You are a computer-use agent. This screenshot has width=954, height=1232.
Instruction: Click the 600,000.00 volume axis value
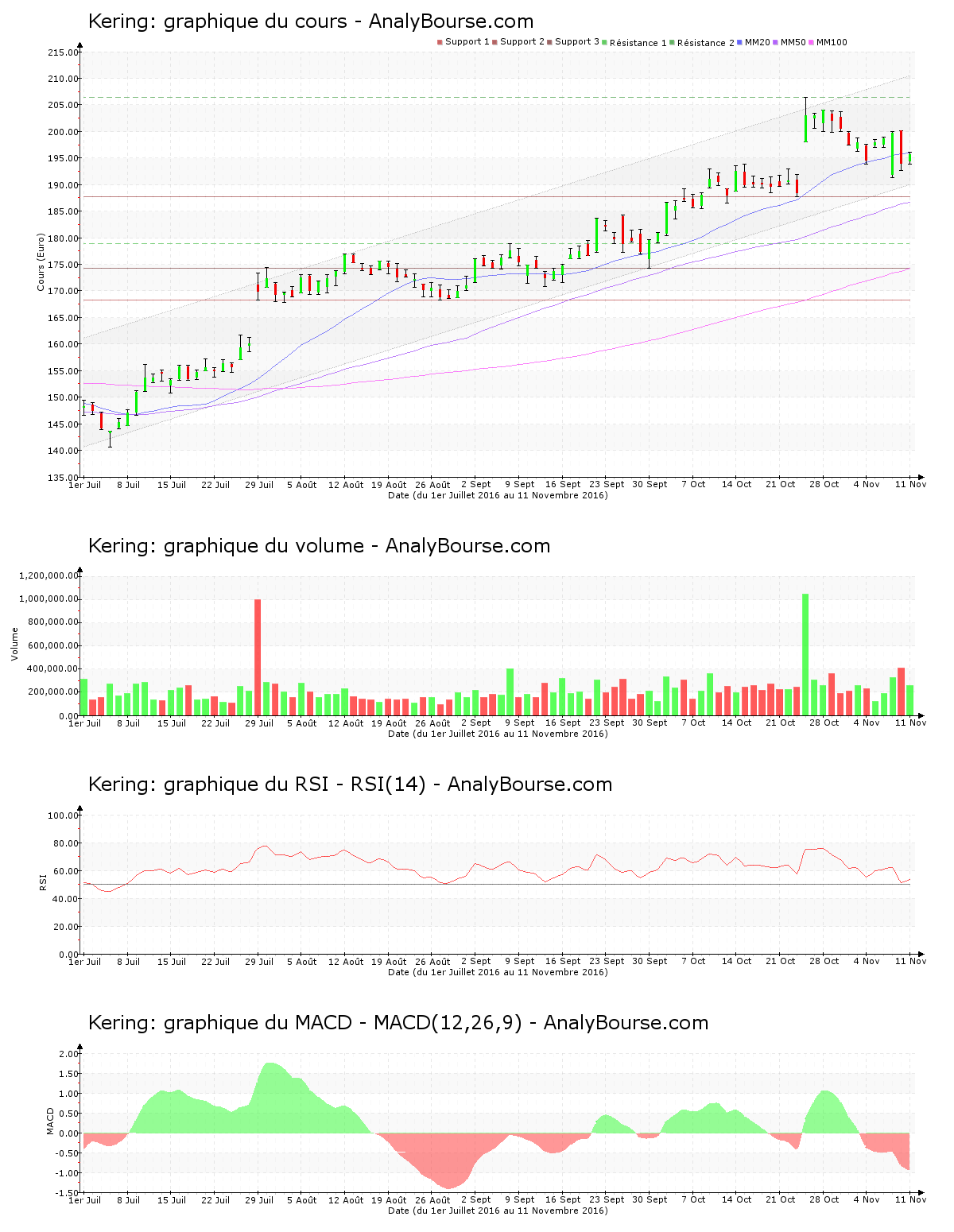[52, 645]
